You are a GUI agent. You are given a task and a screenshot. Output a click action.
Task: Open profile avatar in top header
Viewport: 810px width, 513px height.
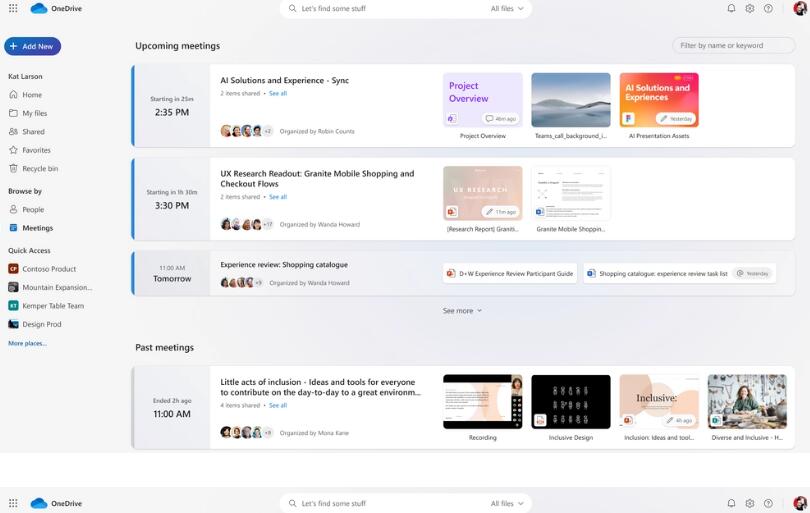coord(800,8)
